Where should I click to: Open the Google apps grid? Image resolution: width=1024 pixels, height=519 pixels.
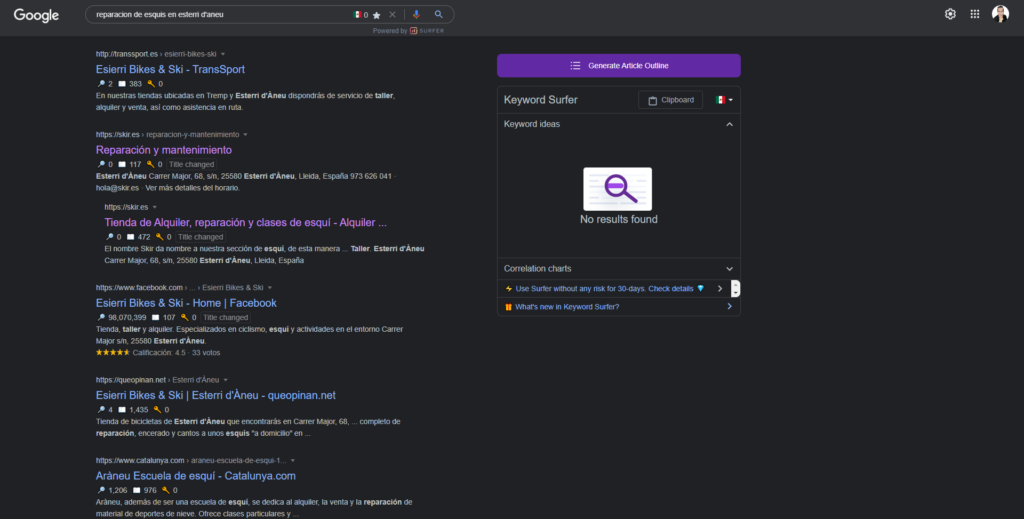(x=975, y=14)
